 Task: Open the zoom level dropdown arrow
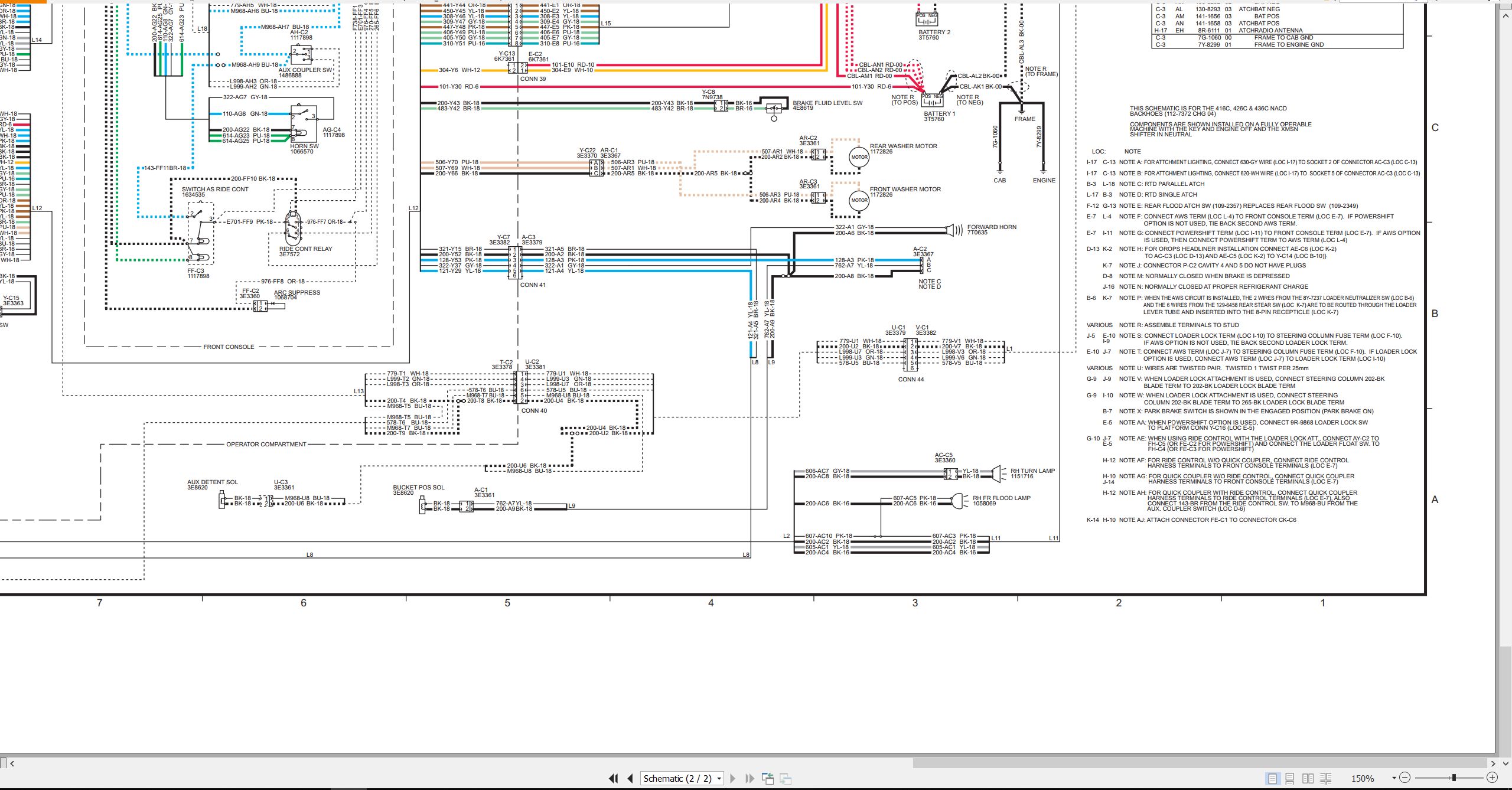1394,778
